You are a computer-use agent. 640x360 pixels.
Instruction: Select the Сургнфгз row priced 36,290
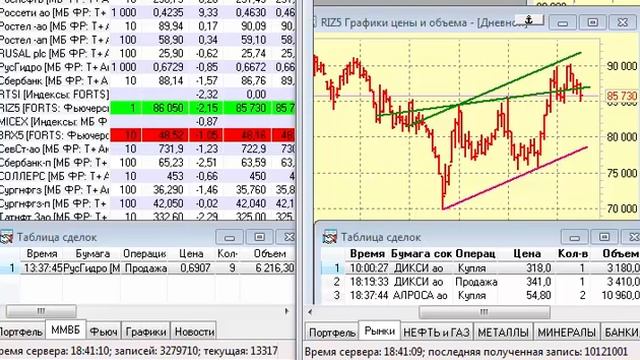point(147,190)
